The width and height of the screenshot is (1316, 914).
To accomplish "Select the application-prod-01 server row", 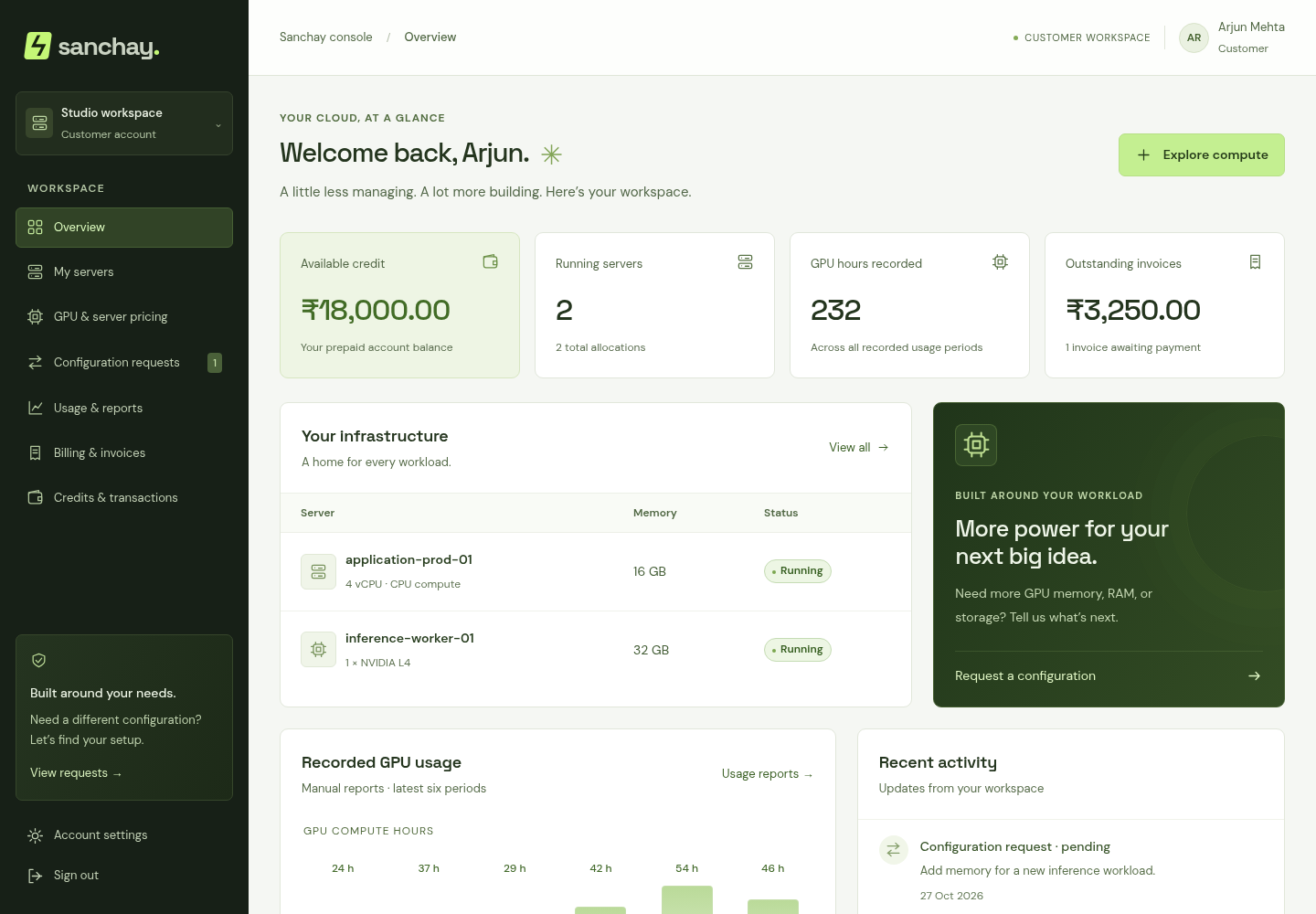I will click(x=596, y=572).
